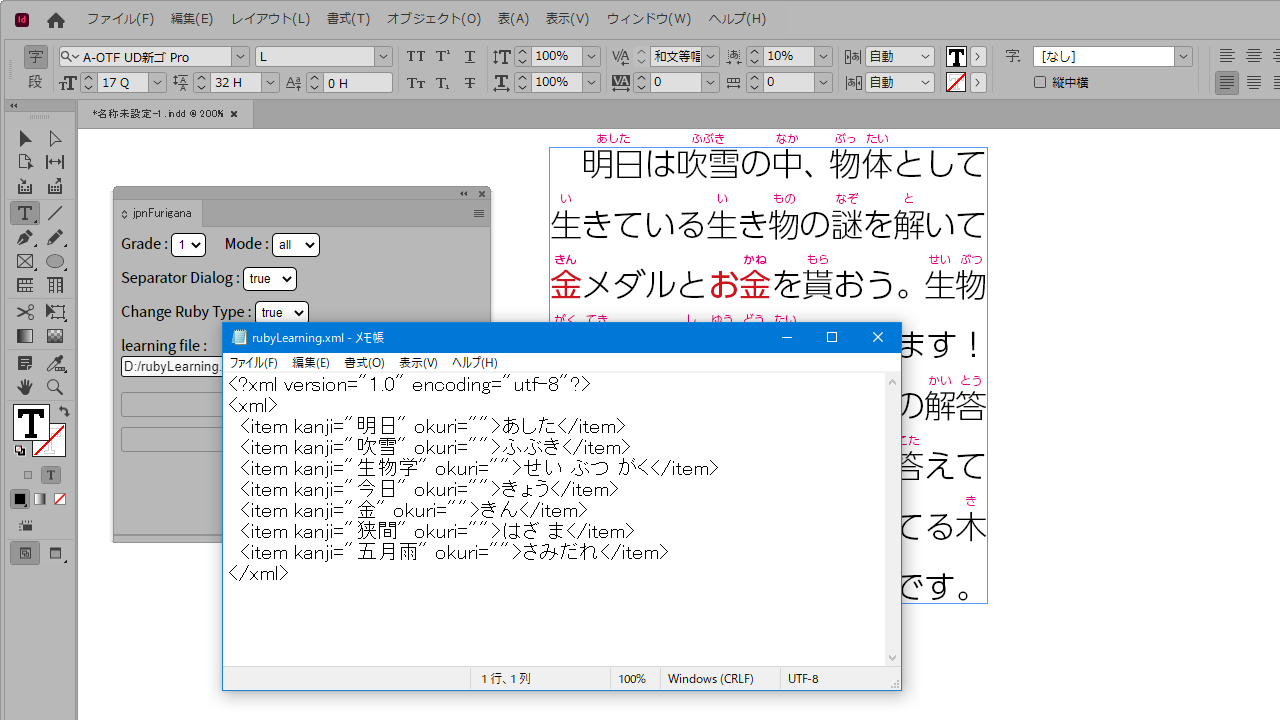Select the Zoom tool

(x=55, y=387)
